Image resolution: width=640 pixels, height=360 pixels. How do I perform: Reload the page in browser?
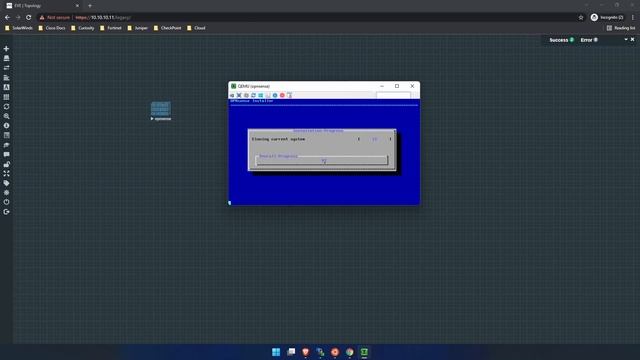click(x=29, y=18)
